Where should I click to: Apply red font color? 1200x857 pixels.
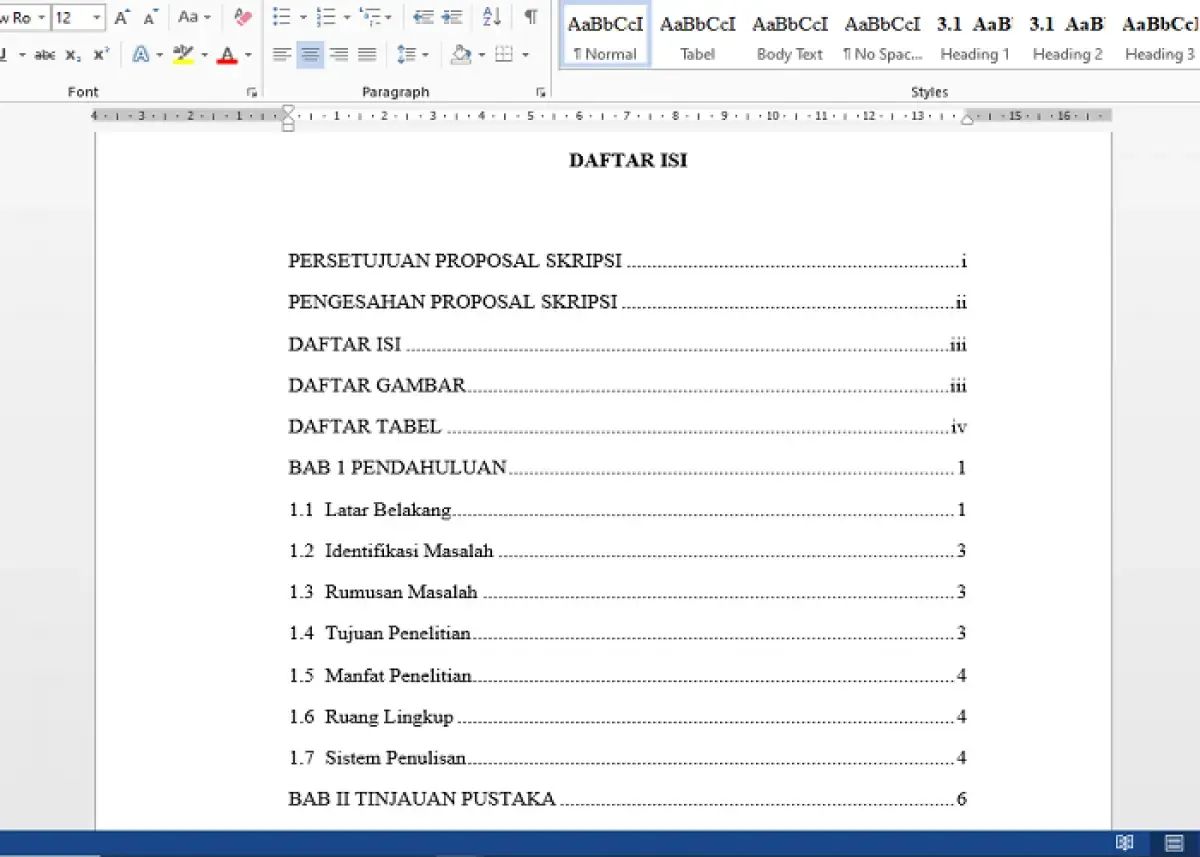(x=228, y=55)
